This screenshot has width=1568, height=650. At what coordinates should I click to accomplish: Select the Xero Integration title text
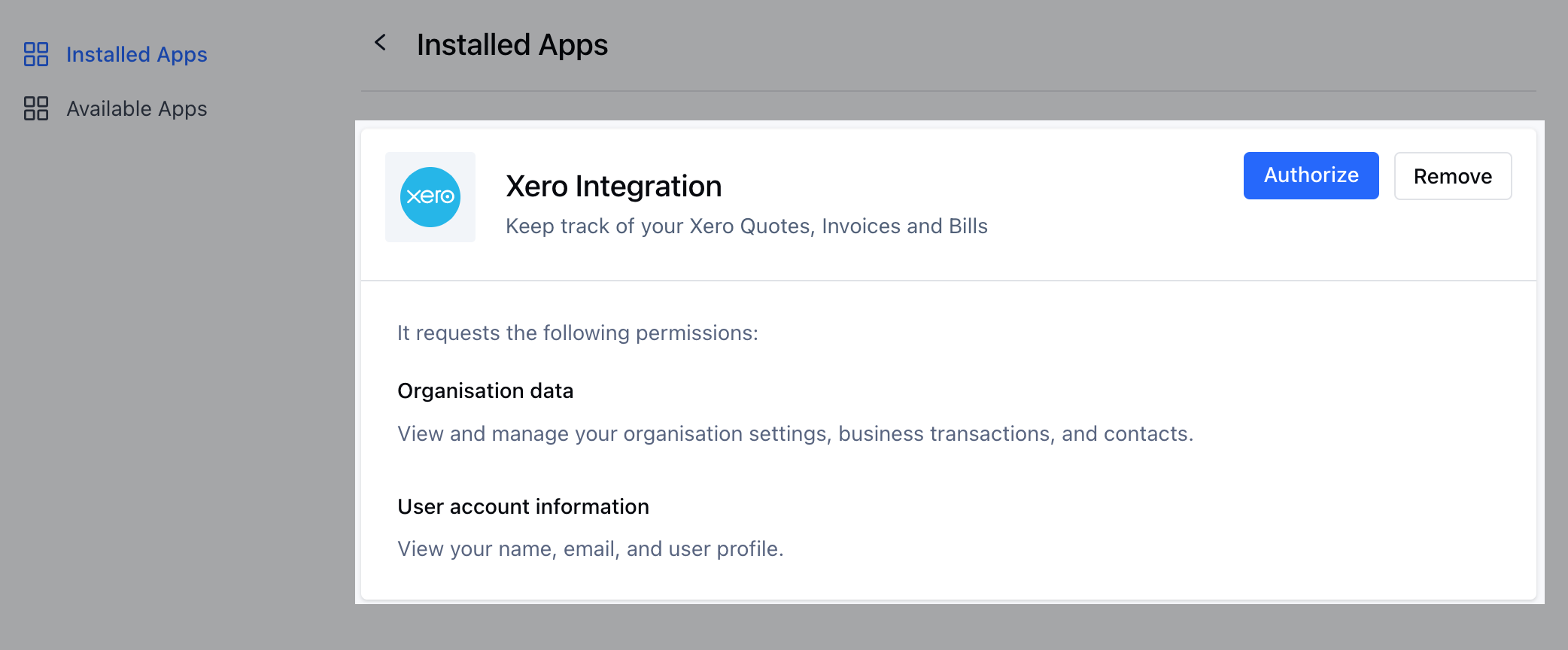coord(613,186)
